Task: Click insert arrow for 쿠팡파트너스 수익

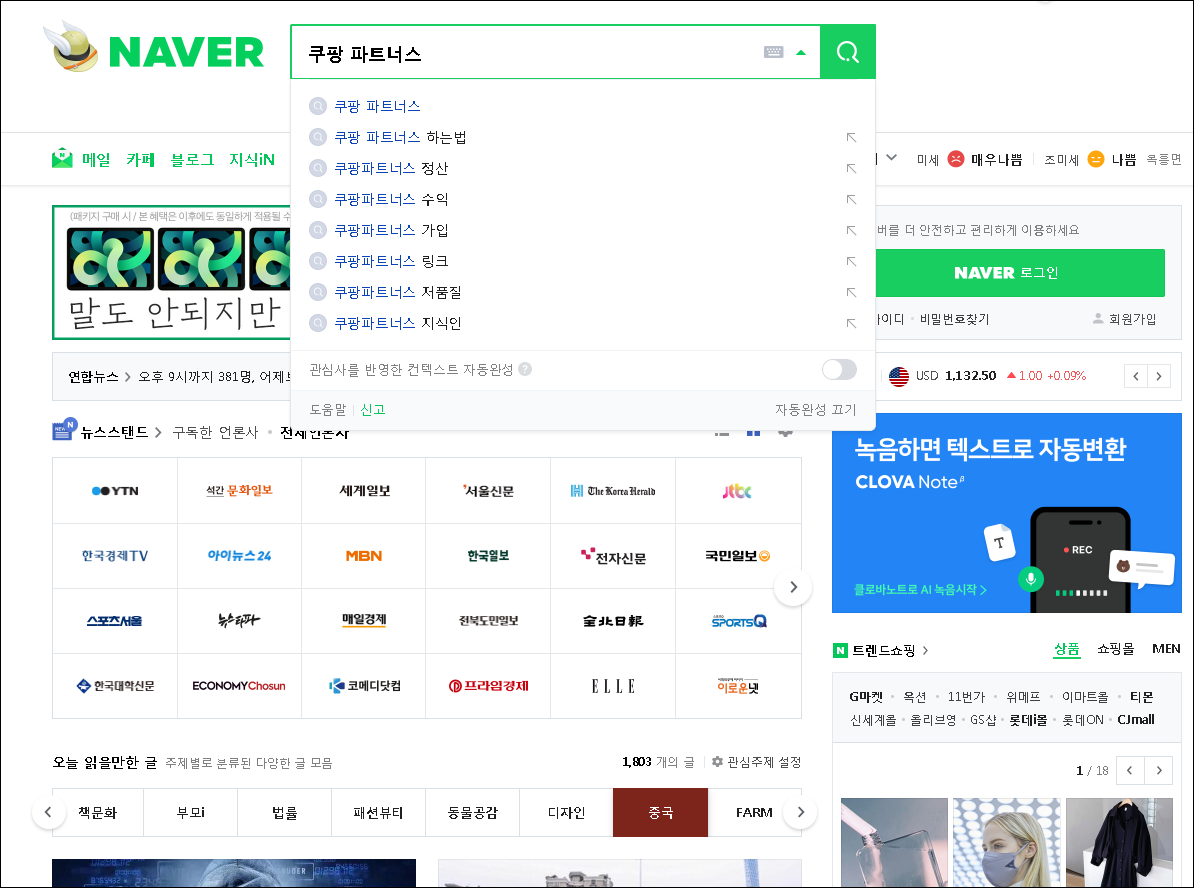Action: [x=851, y=200]
